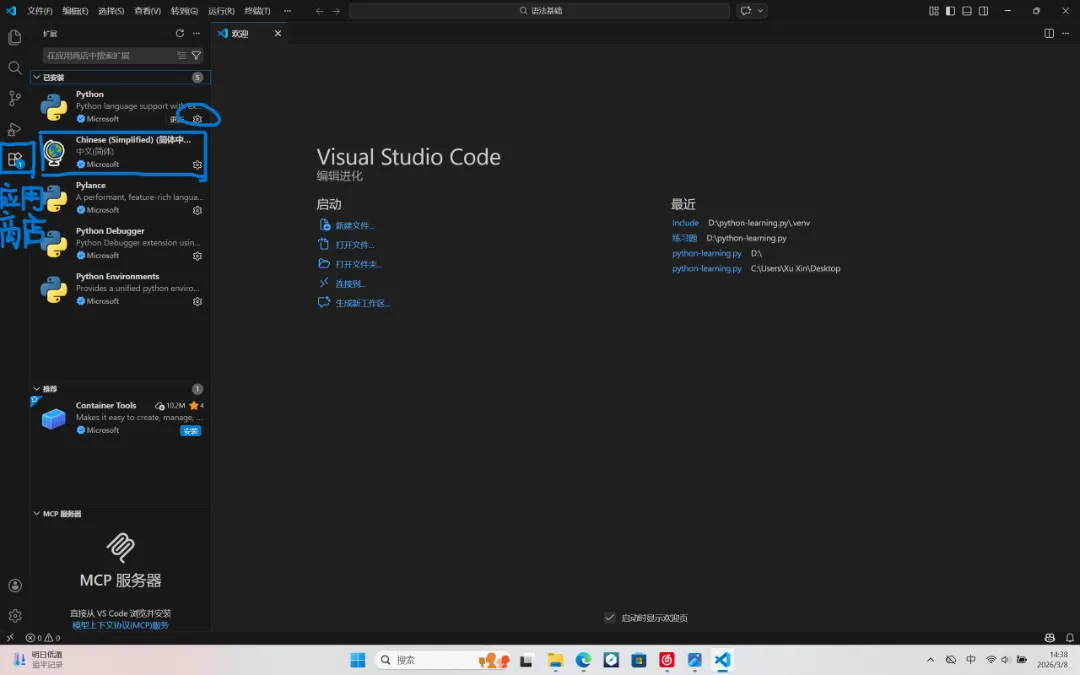The height and width of the screenshot is (675, 1080).
Task: Refresh the extensions list
Action: tap(180, 33)
